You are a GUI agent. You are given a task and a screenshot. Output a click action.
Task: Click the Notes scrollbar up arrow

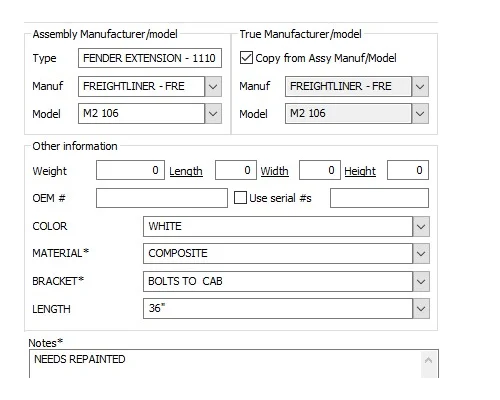(x=429, y=360)
